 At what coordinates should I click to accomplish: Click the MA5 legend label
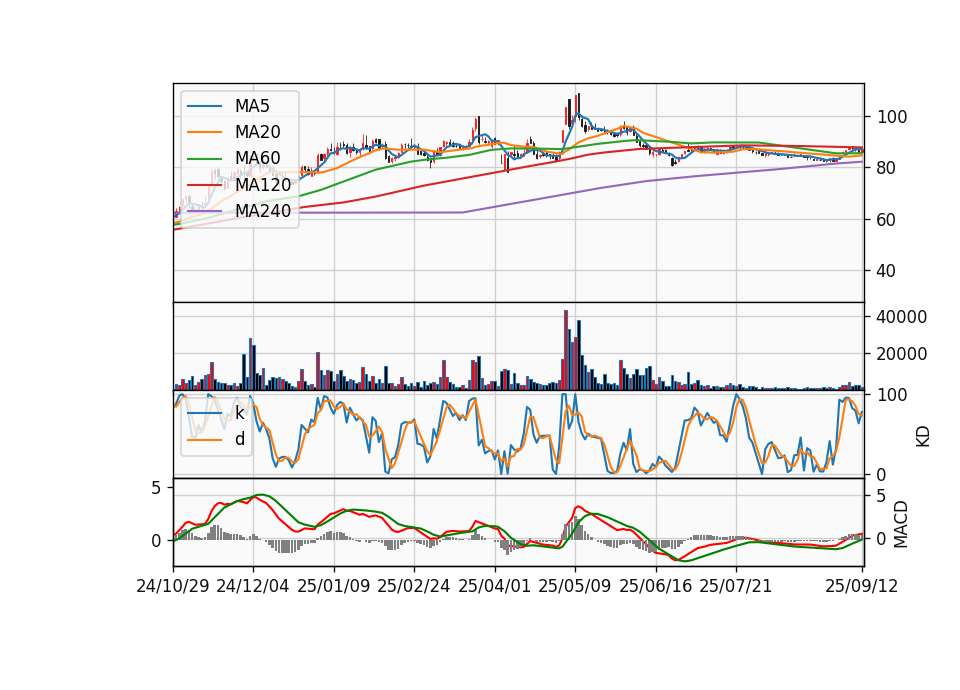(252, 106)
